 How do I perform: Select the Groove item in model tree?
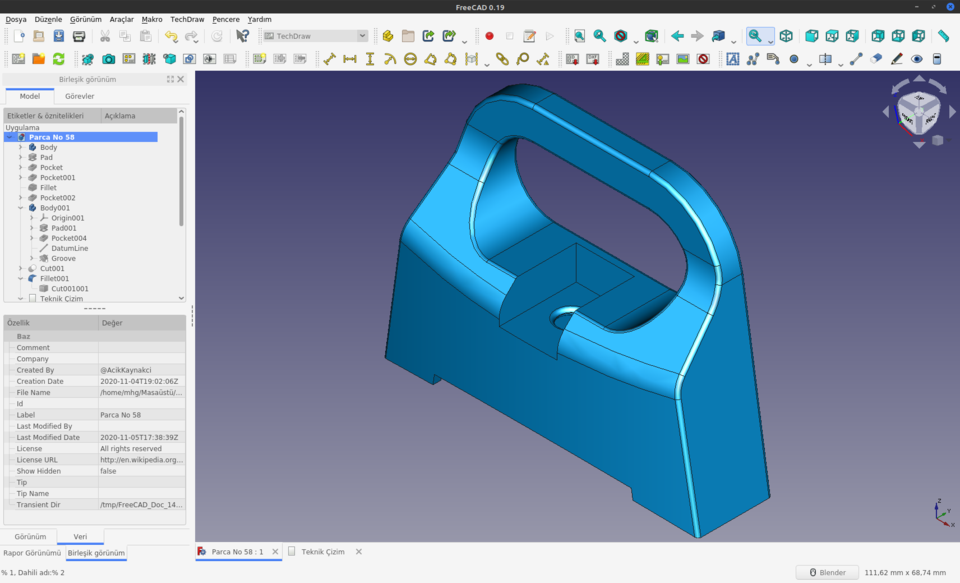click(x=63, y=259)
